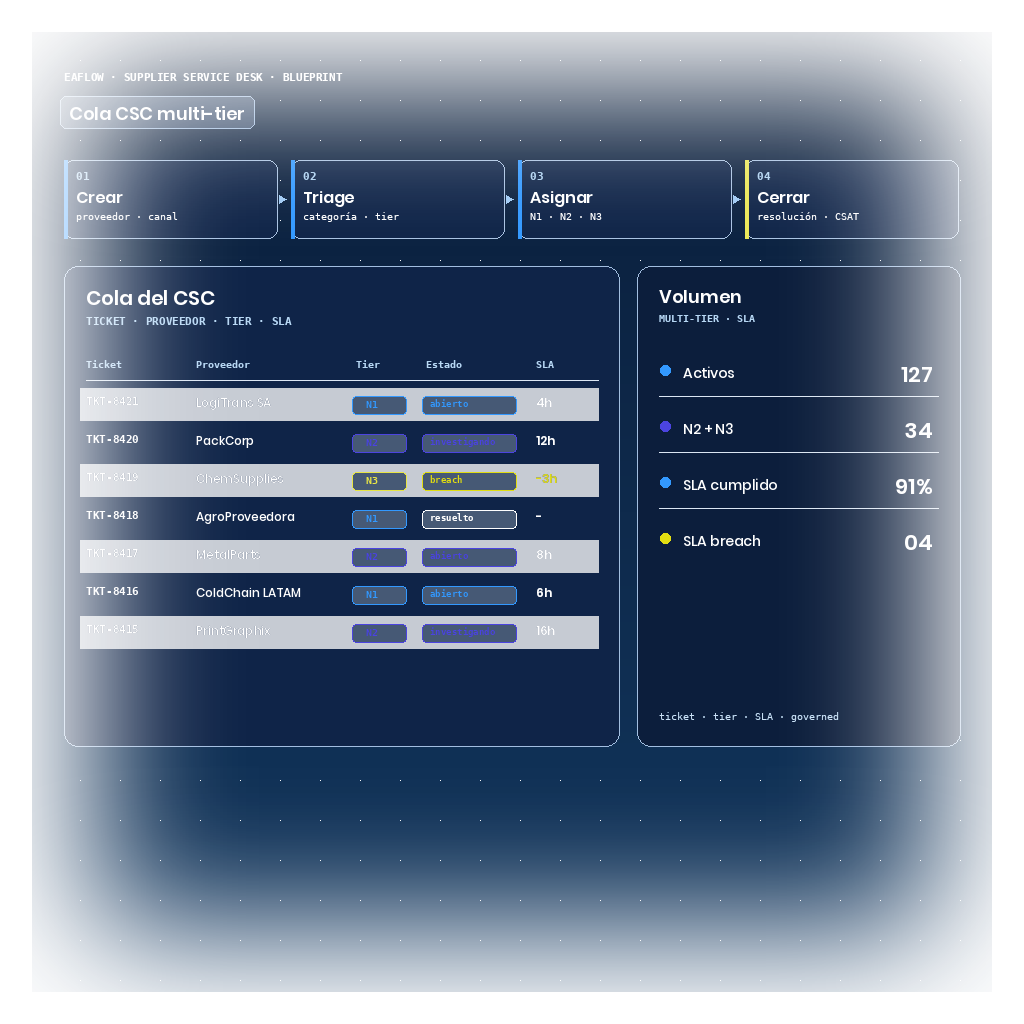
Task: Click the abierto status for TKT-8416
Action: point(469,594)
